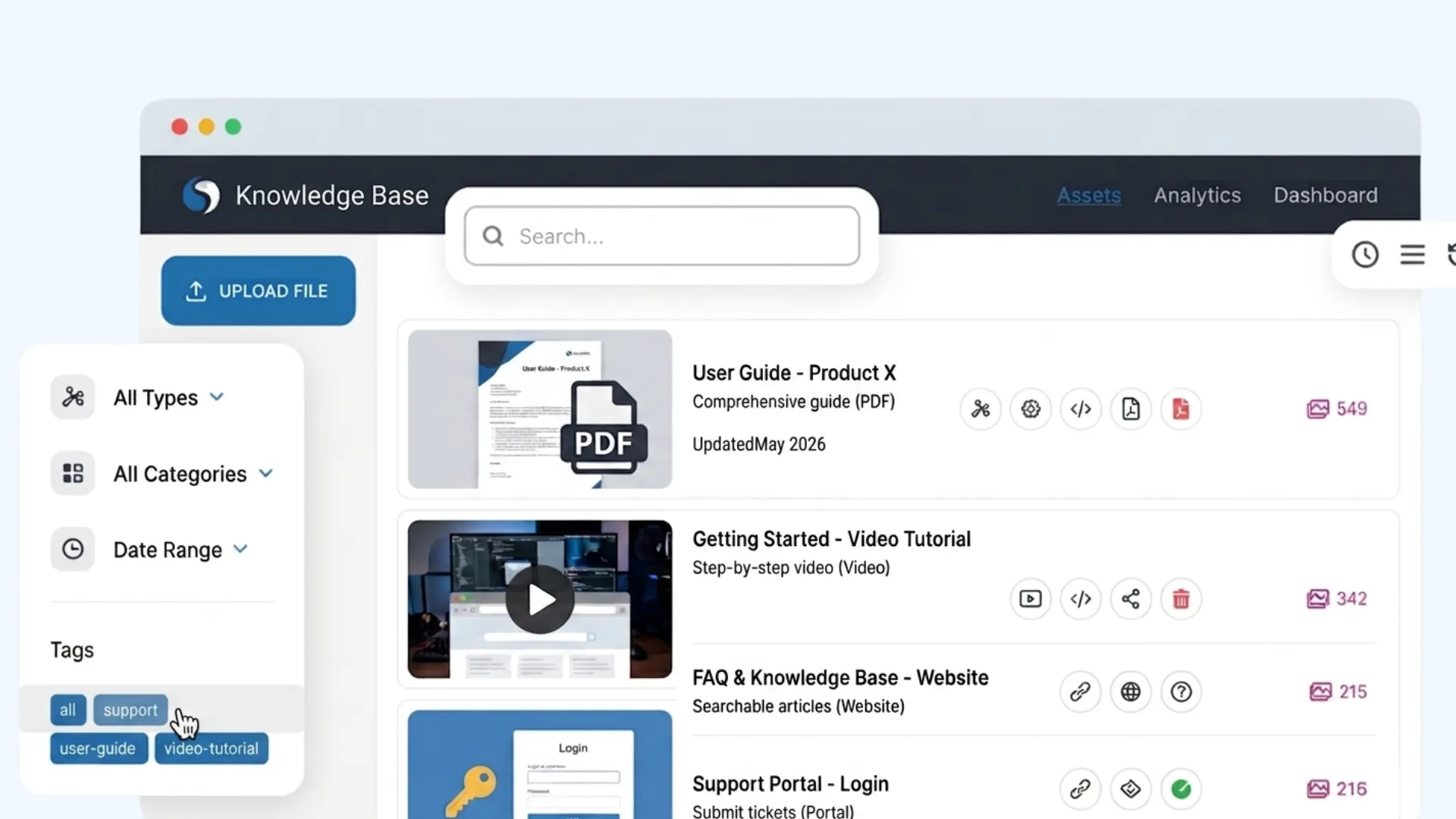Select the 'all' tag
The height and width of the screenshot is (819, 1456).
click(68, 711)
